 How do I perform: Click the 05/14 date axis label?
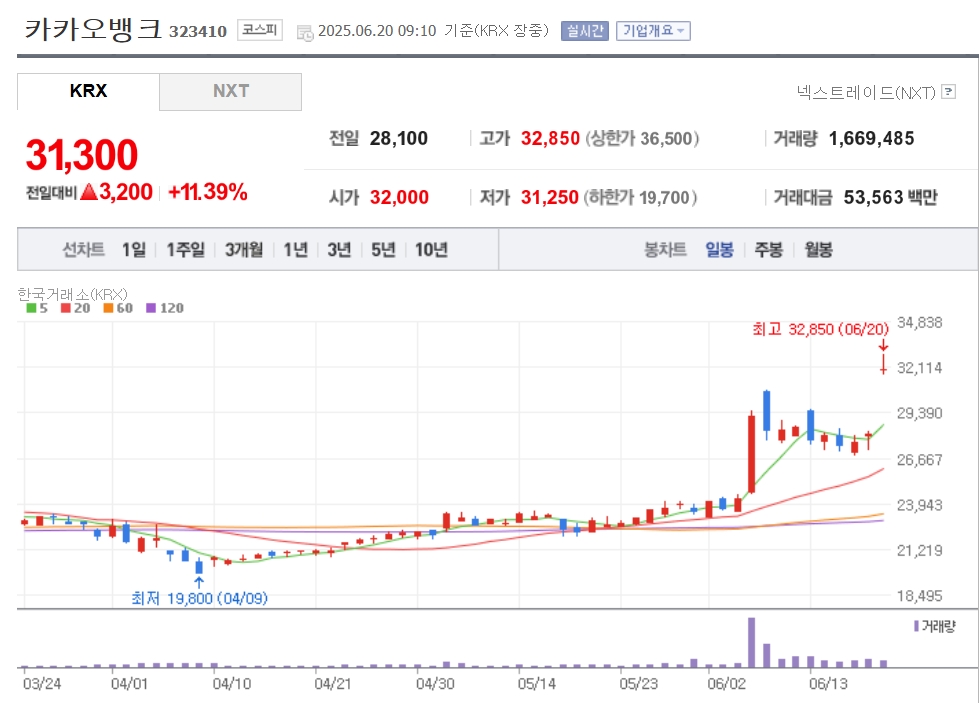coord(536,684)
